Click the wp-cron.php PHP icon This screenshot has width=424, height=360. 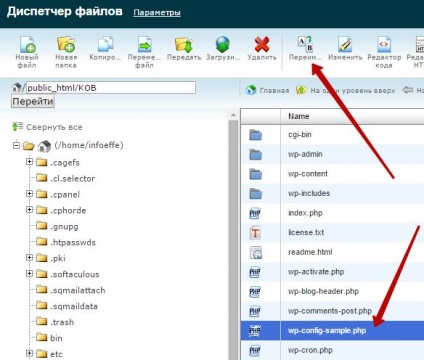[x=255, y=350]
